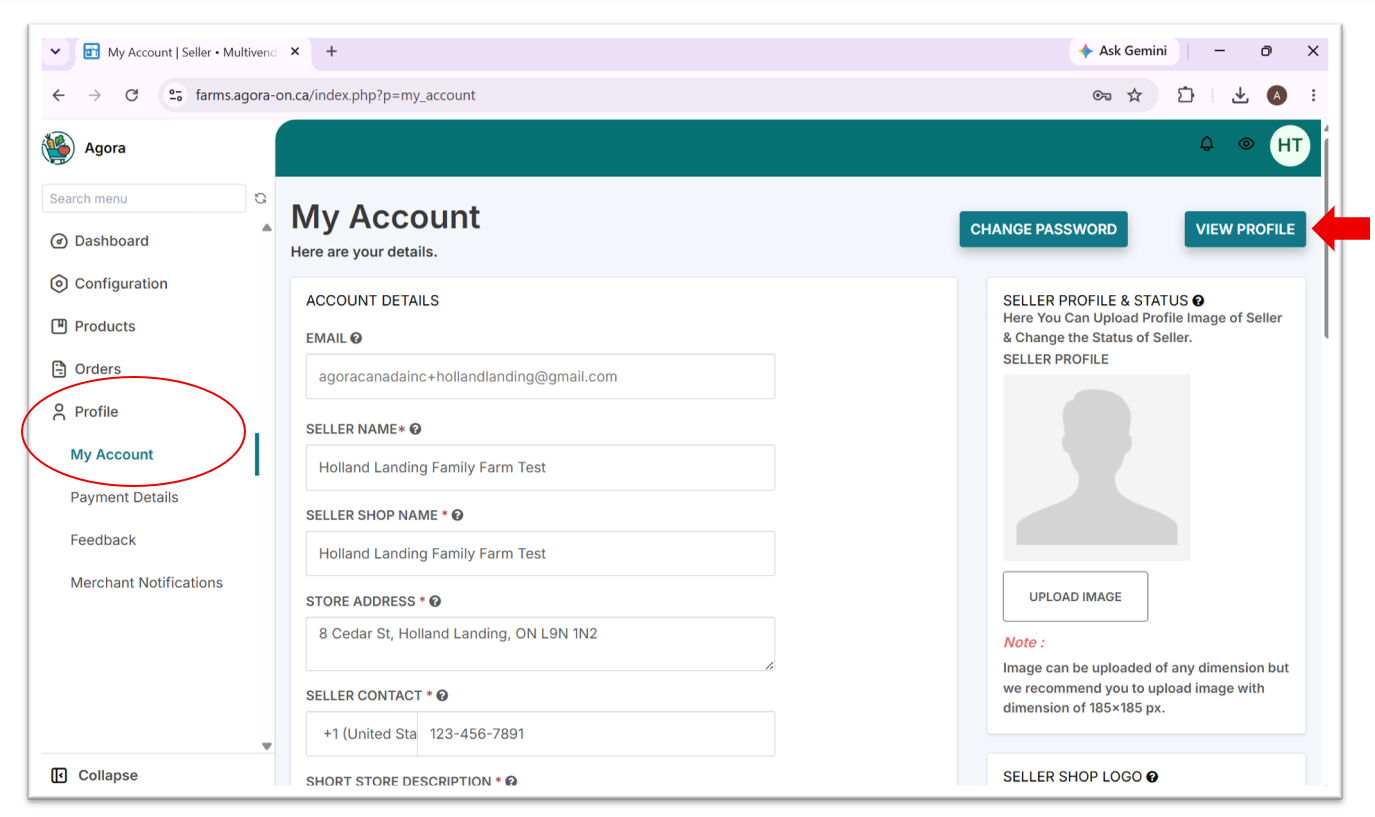Screen dimensions: 1375x817
Task: Open Chrome profile avatar A
Action: [1277, 95]
